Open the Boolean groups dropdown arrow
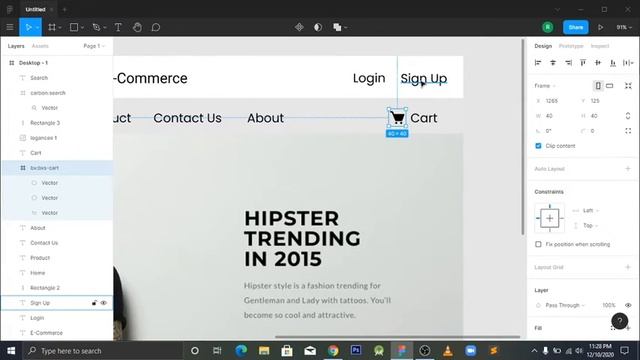This screenshot has width=640, height=360. (x=345, y=28)
